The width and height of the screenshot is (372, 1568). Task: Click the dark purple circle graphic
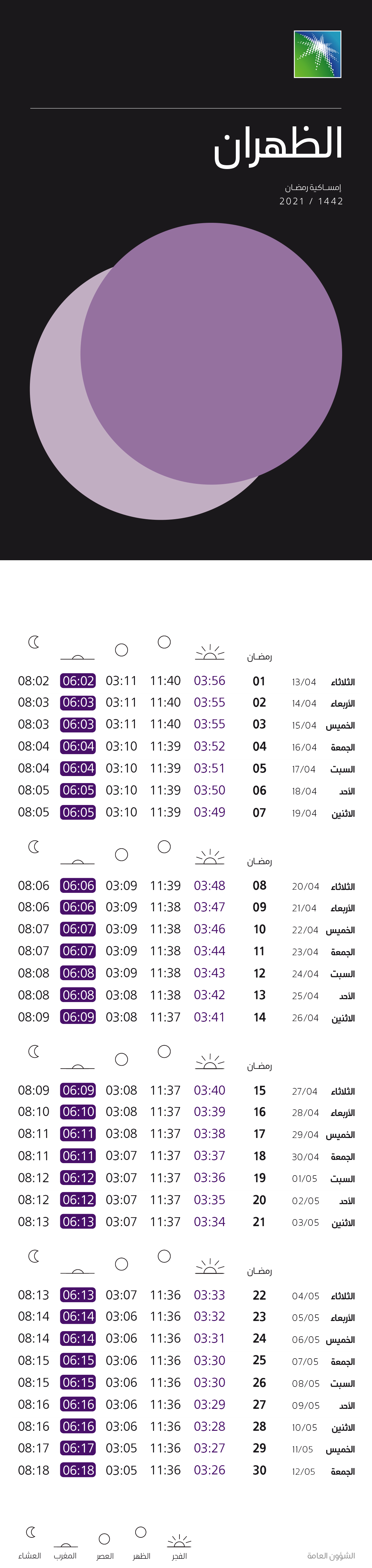click(x=211, y=354)
